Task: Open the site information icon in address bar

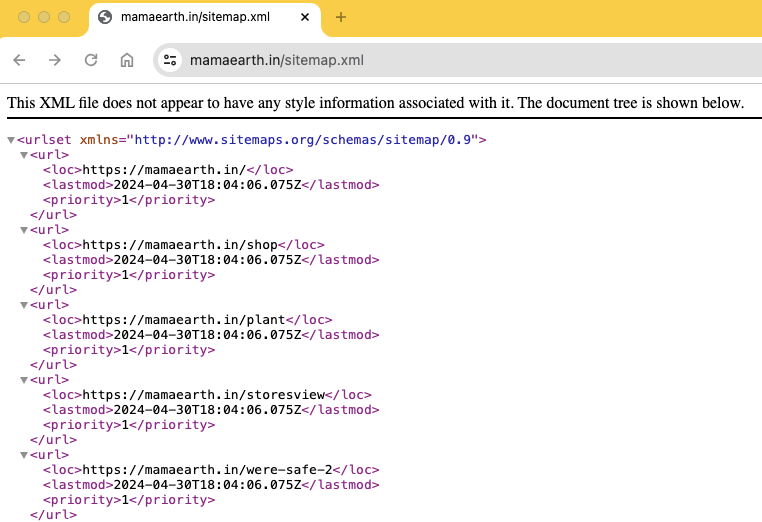Action: [x=170, y=60]
